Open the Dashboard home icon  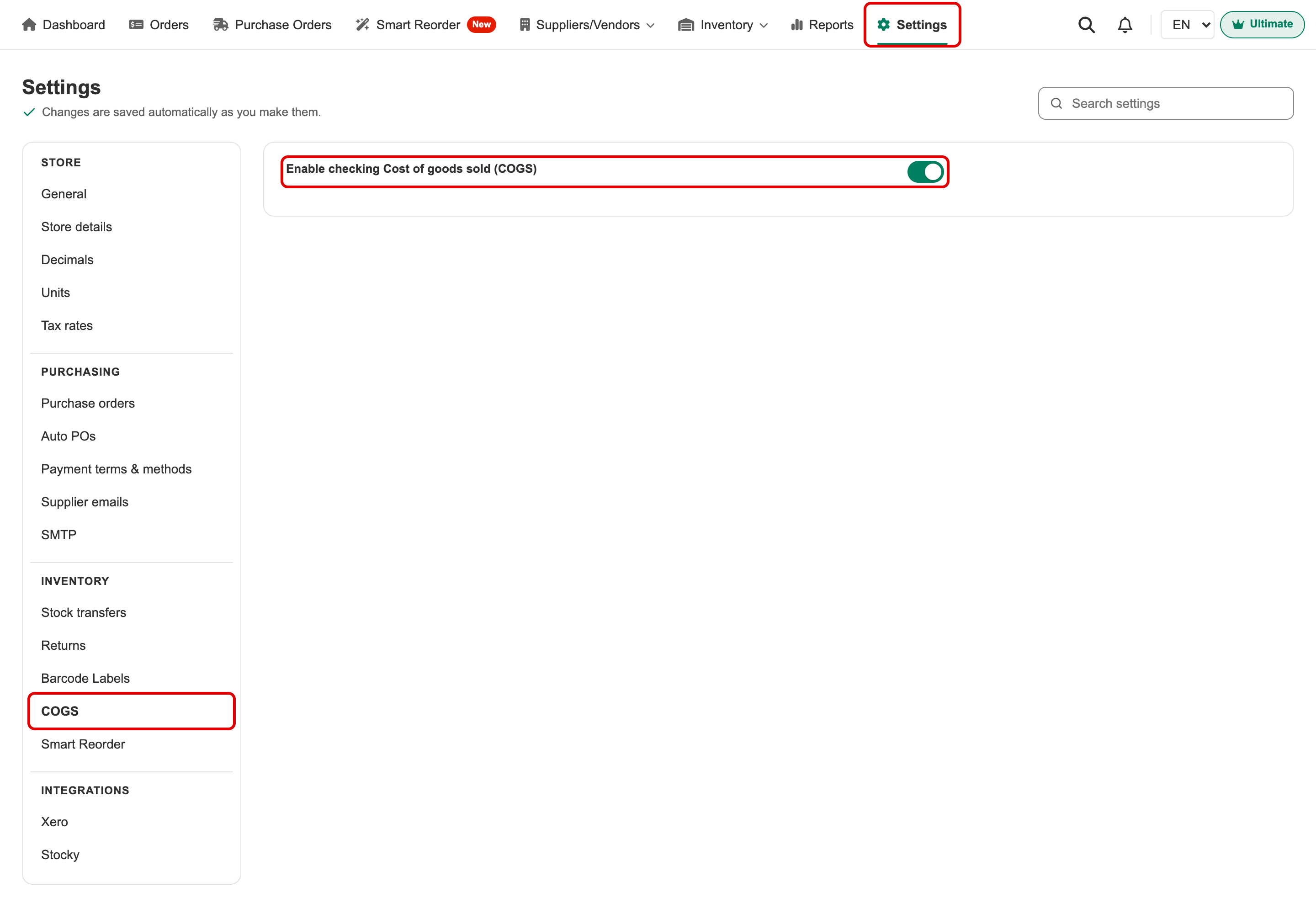tap(29, 25)
